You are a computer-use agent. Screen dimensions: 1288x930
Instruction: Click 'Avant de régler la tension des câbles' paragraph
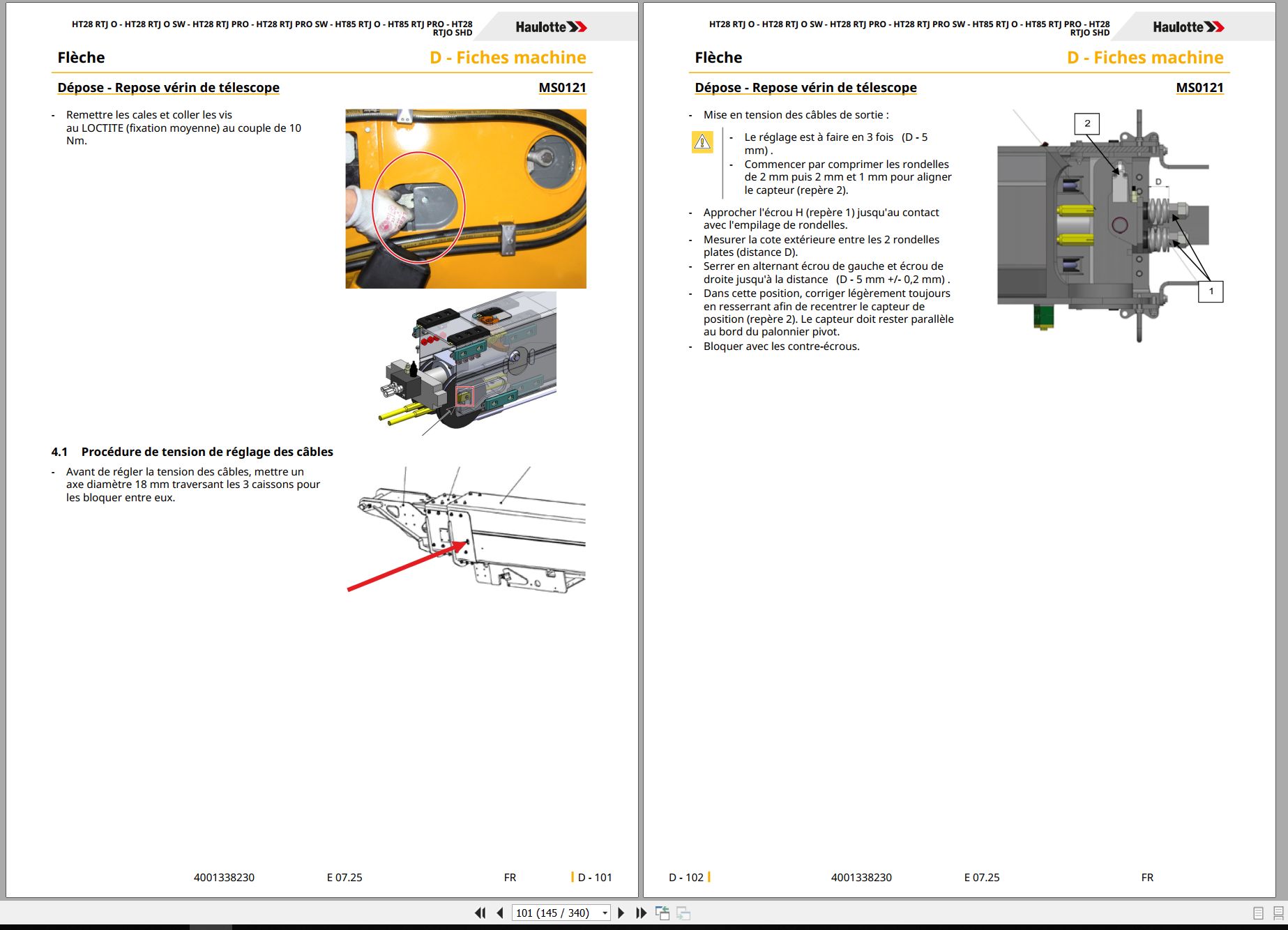pyautogui.click(x=193, y=485)
